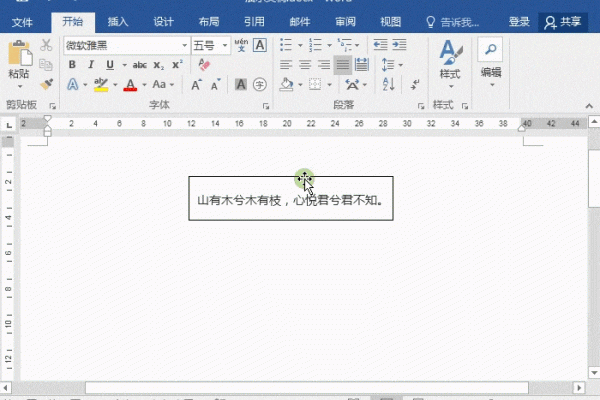This screenshot has height=400, width=600.
Task: Click the Tell me search box
Action: coord(452,22)
